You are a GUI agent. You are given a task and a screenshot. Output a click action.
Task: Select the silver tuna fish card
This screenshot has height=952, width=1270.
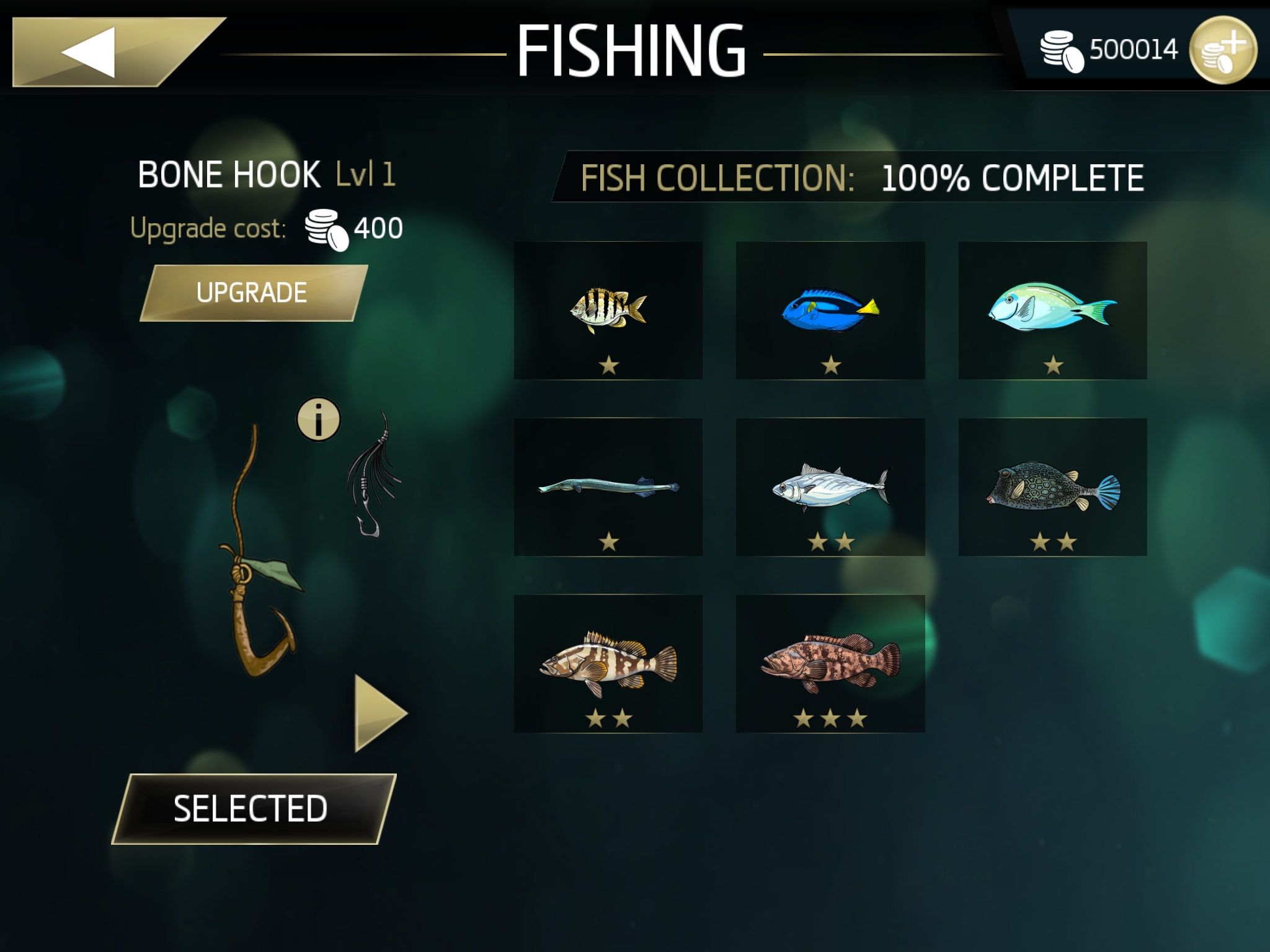coord(830,487)
